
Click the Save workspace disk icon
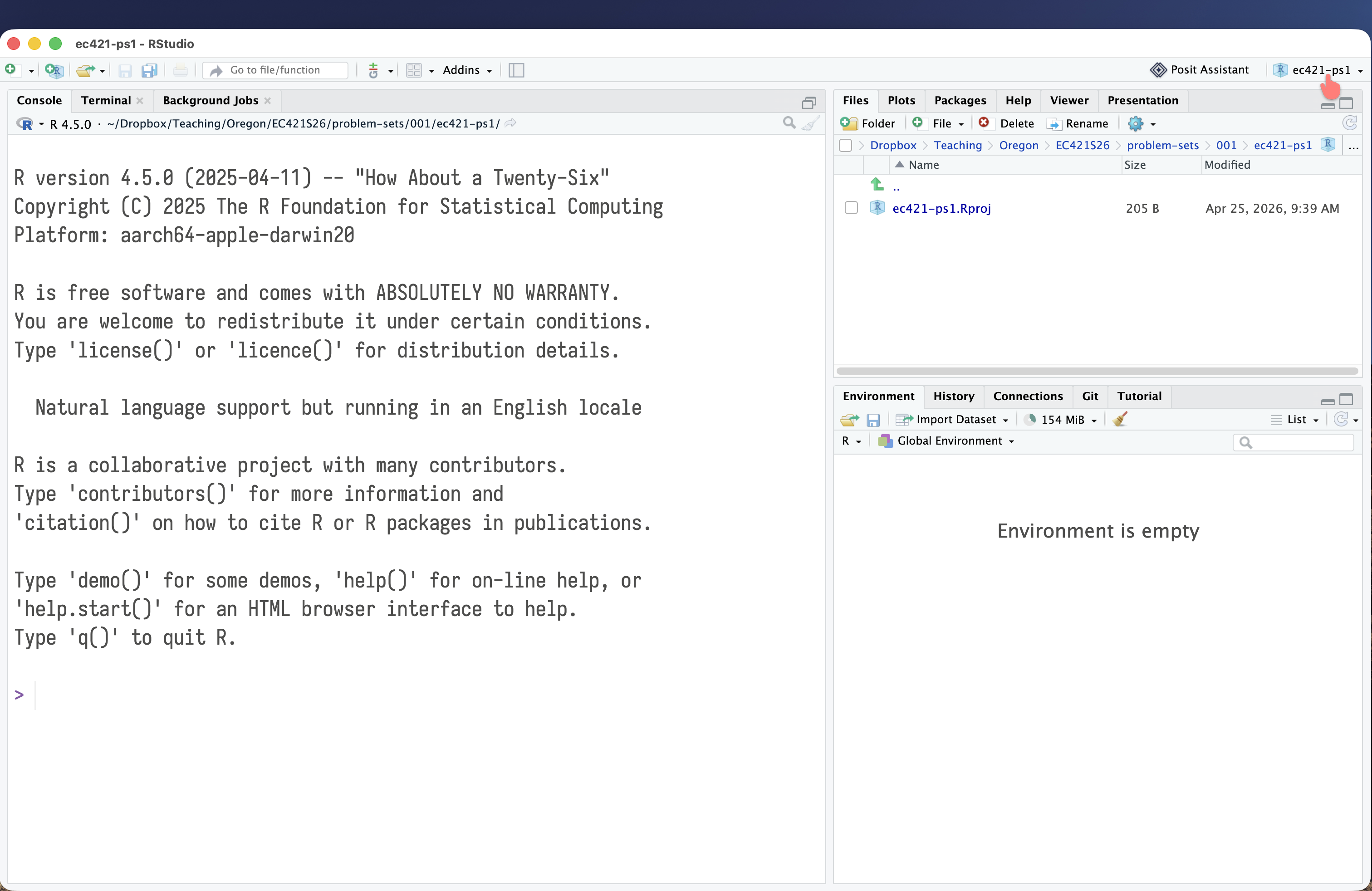(873, 420)
